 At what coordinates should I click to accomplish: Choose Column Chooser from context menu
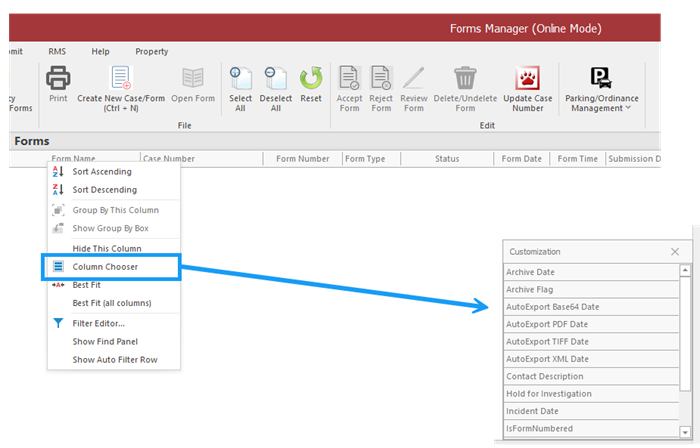[x=105, y=267]
